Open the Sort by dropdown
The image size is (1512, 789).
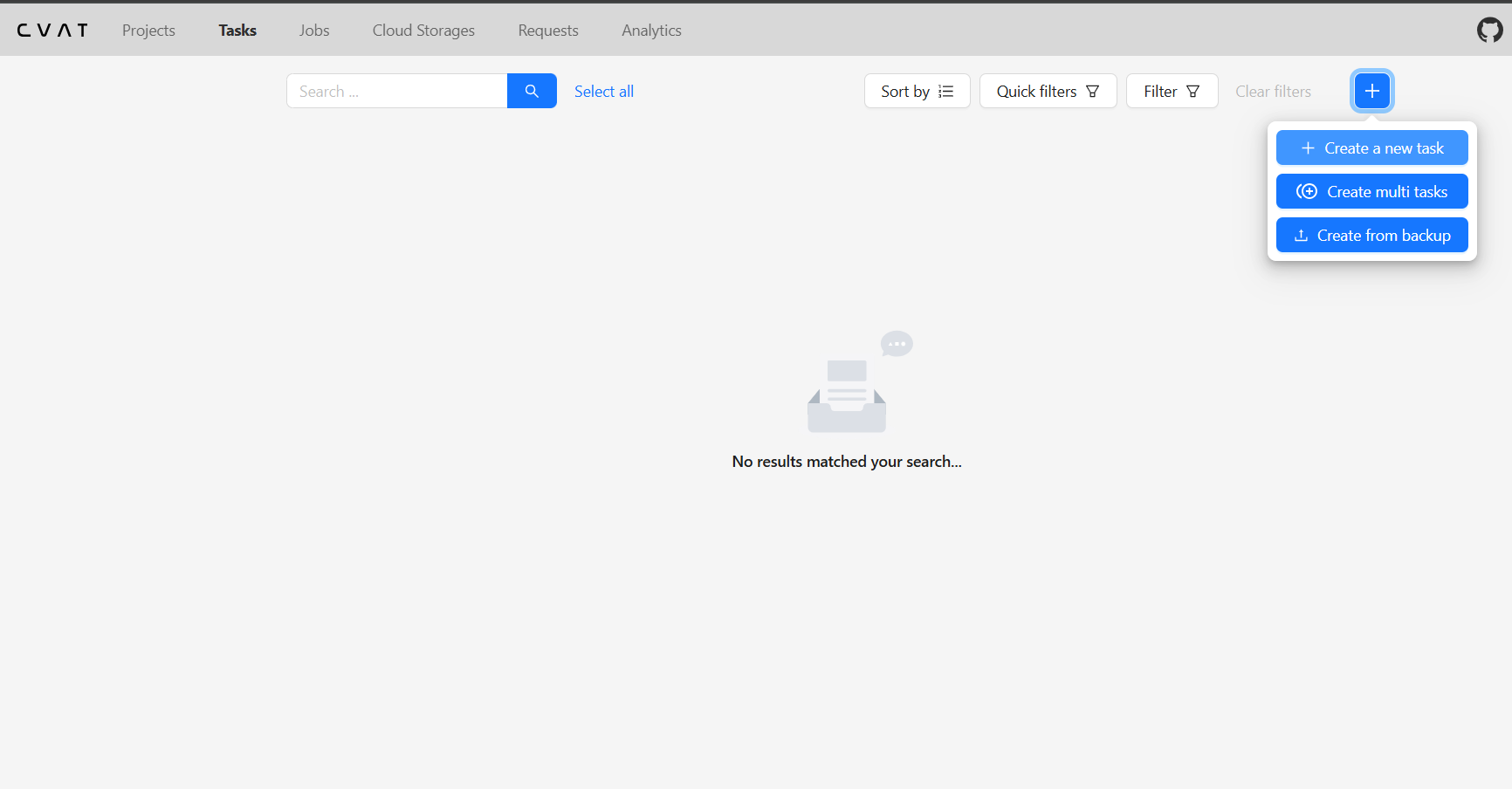tap(918, 91)
